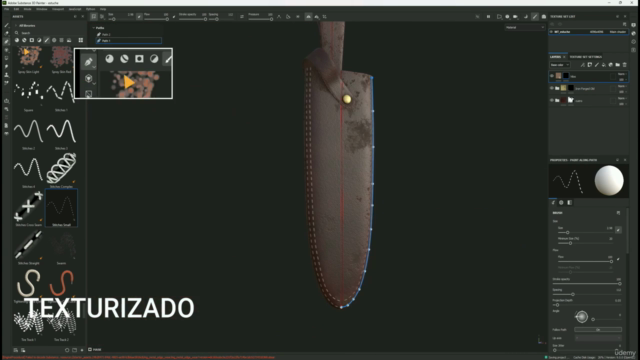Open top layer opacity dropdown
The image size is (640, 360).
622,79
